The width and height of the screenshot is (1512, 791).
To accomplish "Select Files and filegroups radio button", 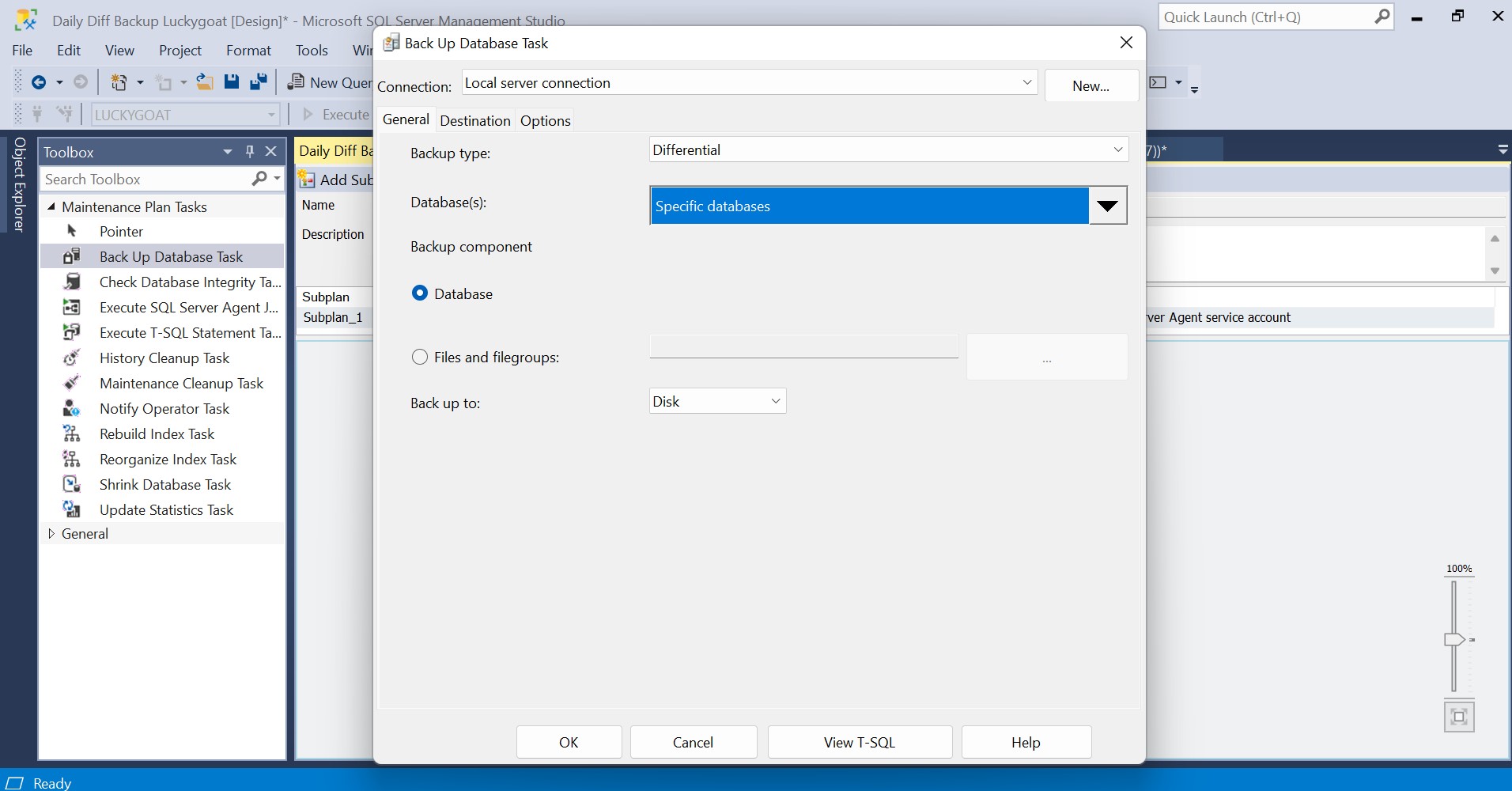I will coord(420,358).
